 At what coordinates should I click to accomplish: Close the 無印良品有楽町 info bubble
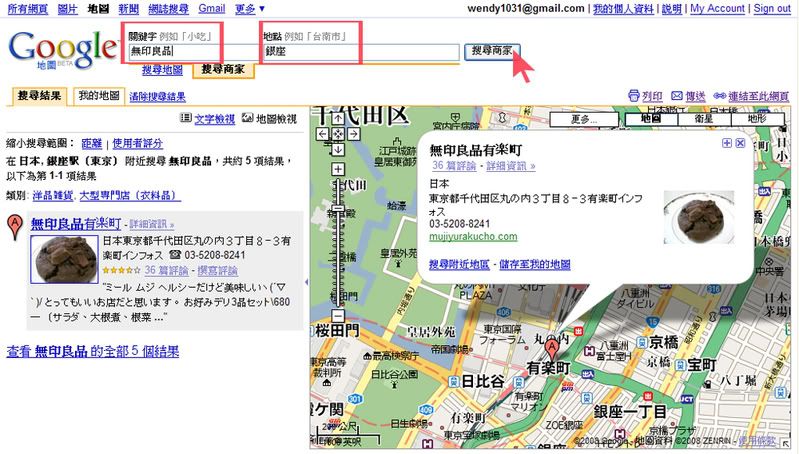[x=740, y=144]
